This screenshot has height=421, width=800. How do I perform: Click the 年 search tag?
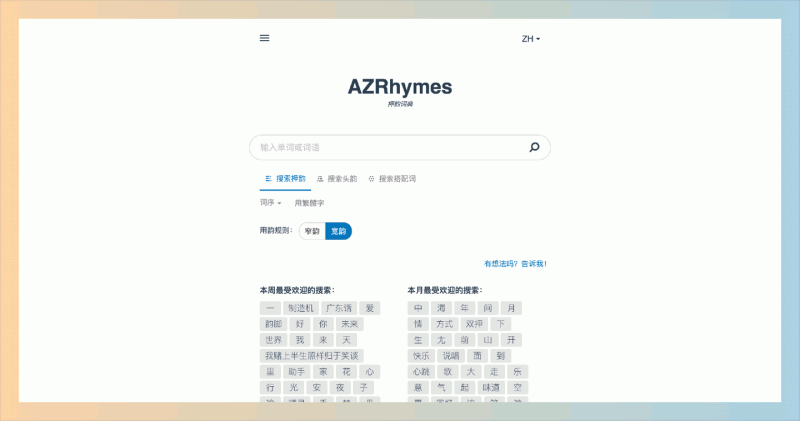[464, 308]
